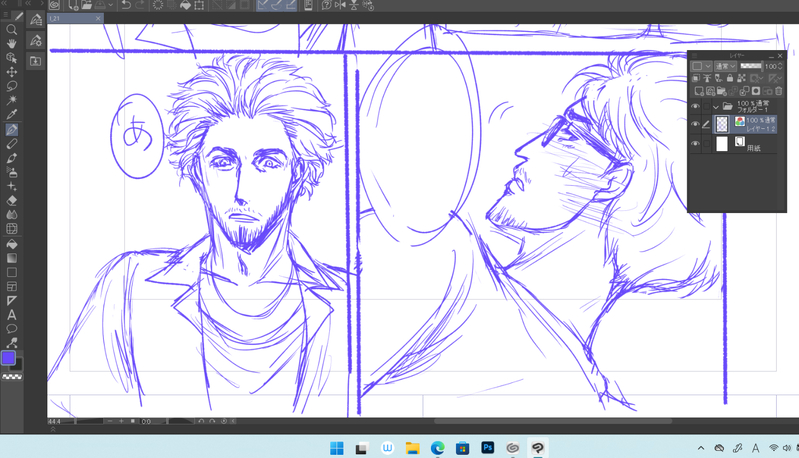The image size is (799, 458).
Task: Open the ruler visibility dropdown in layer panel
Action: (x=775, y=78)
